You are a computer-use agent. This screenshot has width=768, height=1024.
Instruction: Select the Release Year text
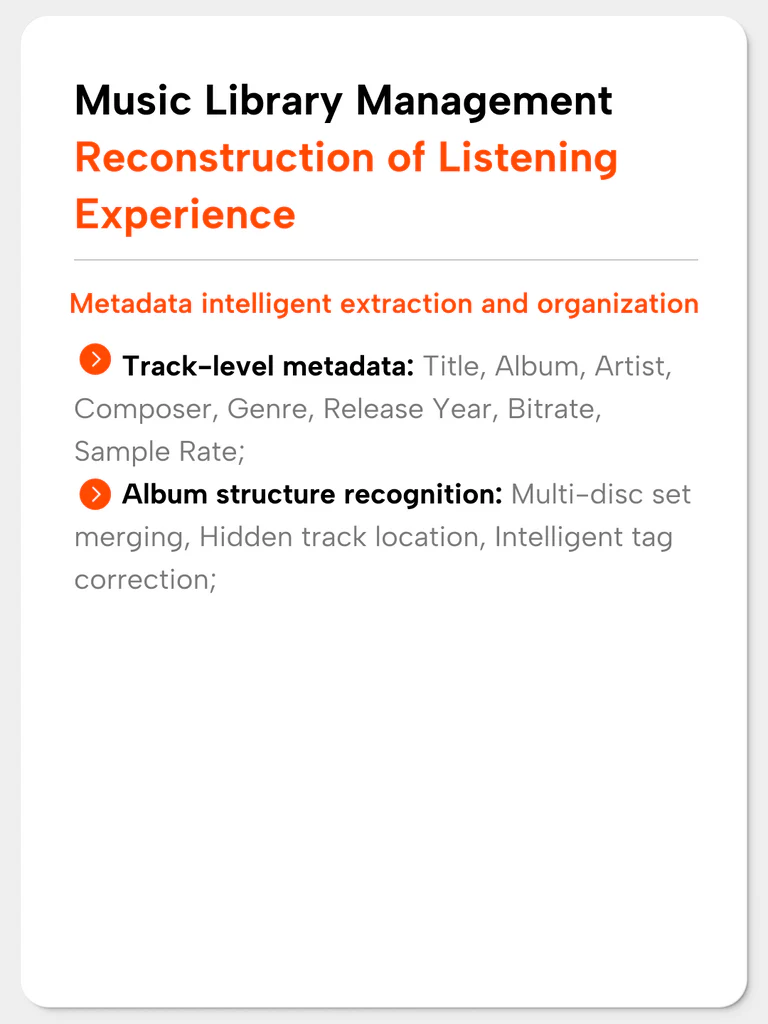[406, 409]
